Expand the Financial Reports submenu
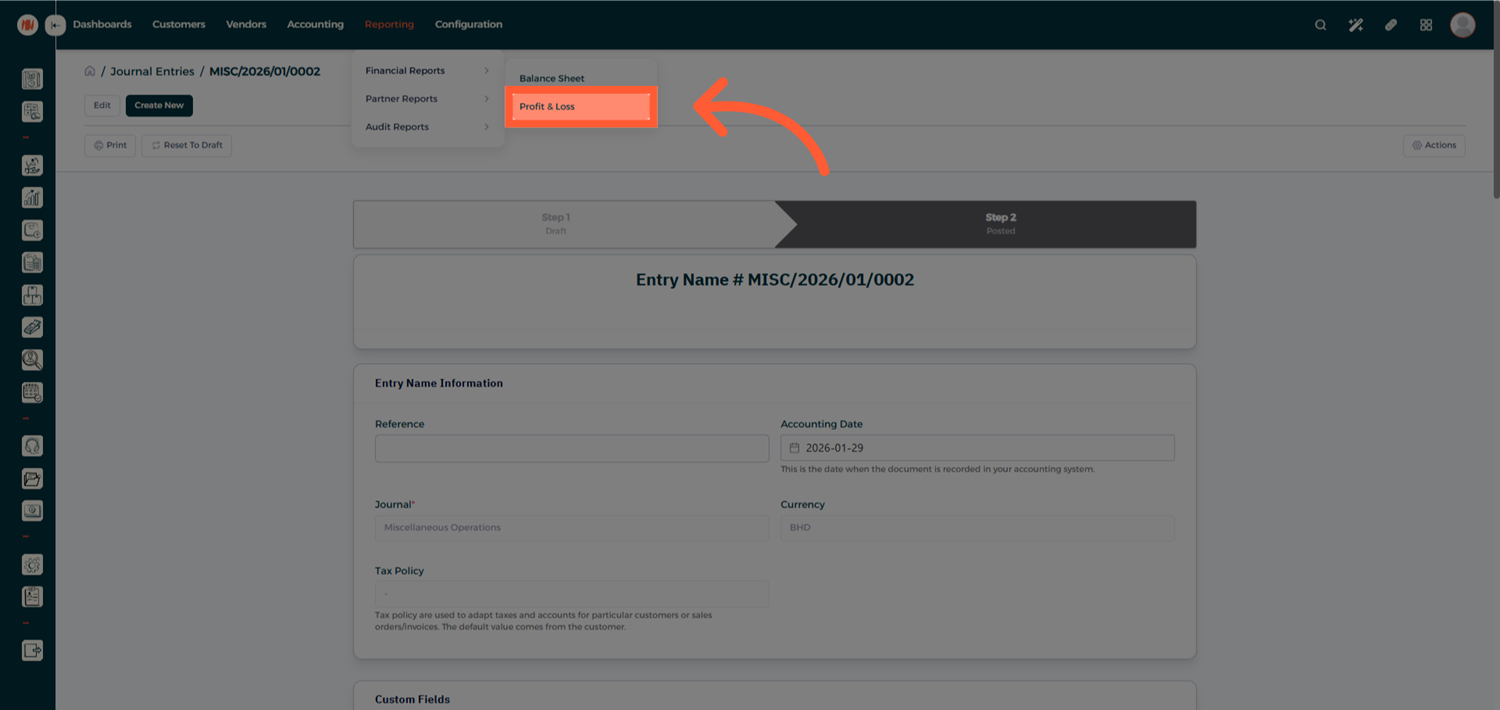1500x710 pixels. pos(427,71)
